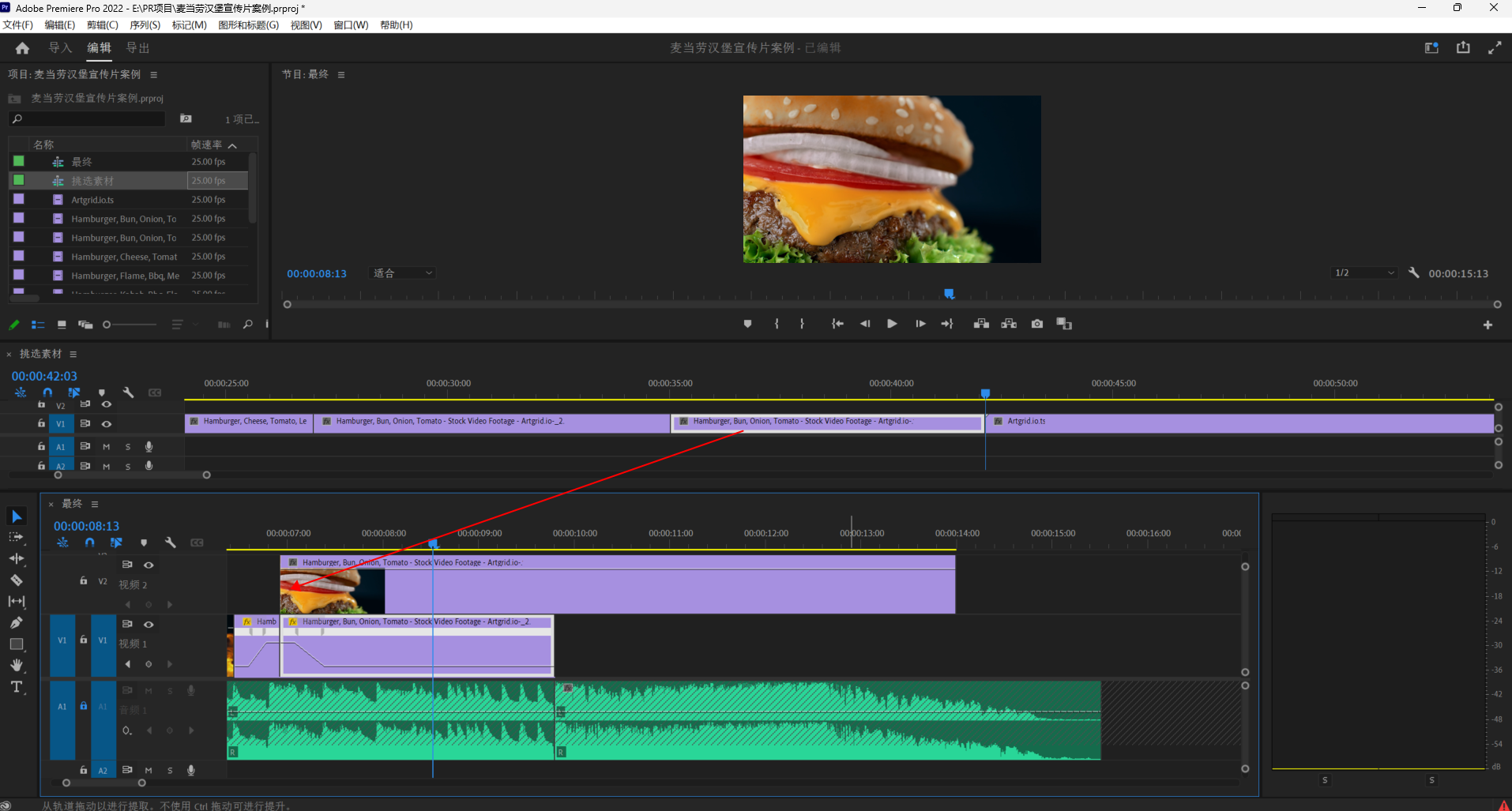Click the Add Marker button in the program monitor

(747, 324)
